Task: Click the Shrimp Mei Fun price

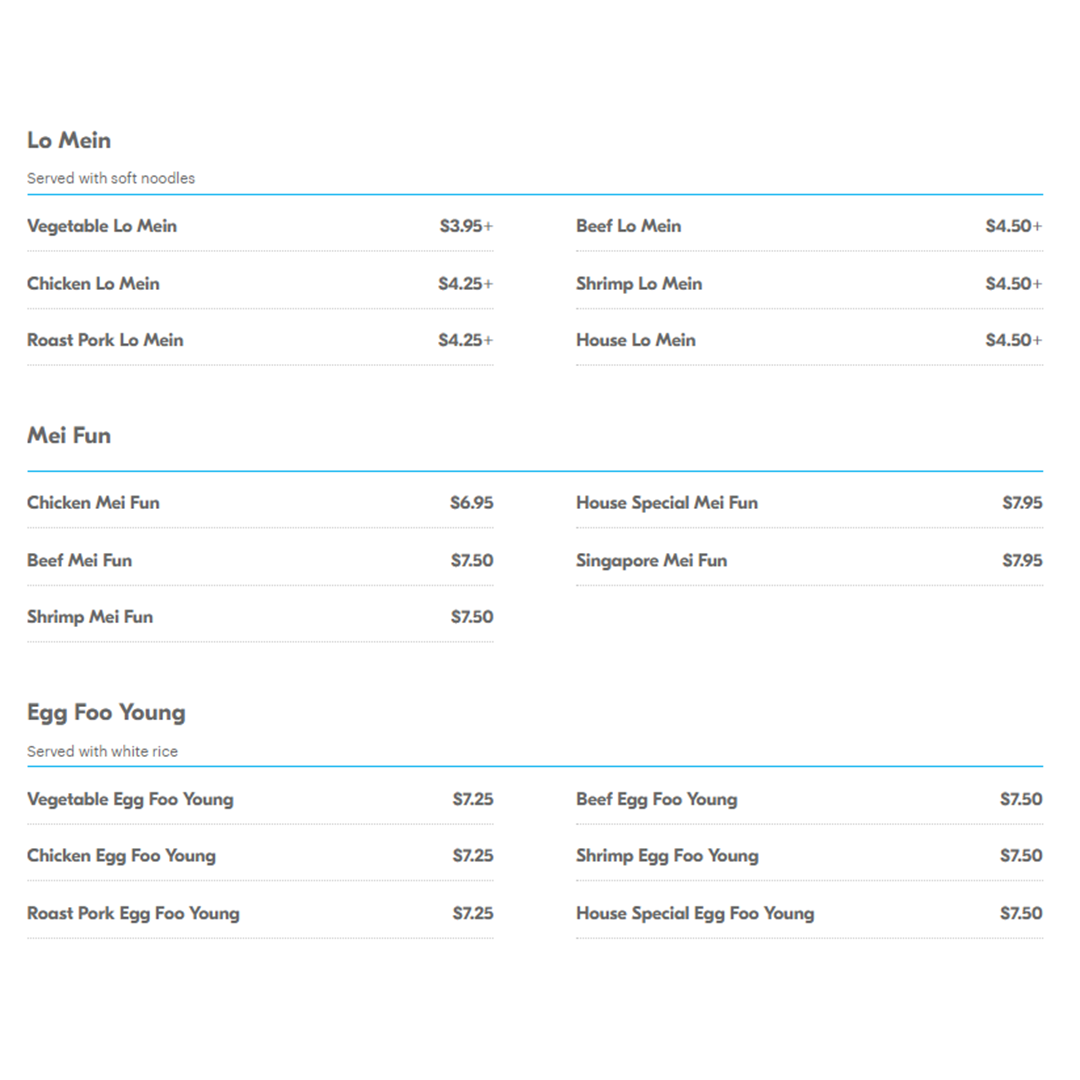Action: tap(472, 617)
